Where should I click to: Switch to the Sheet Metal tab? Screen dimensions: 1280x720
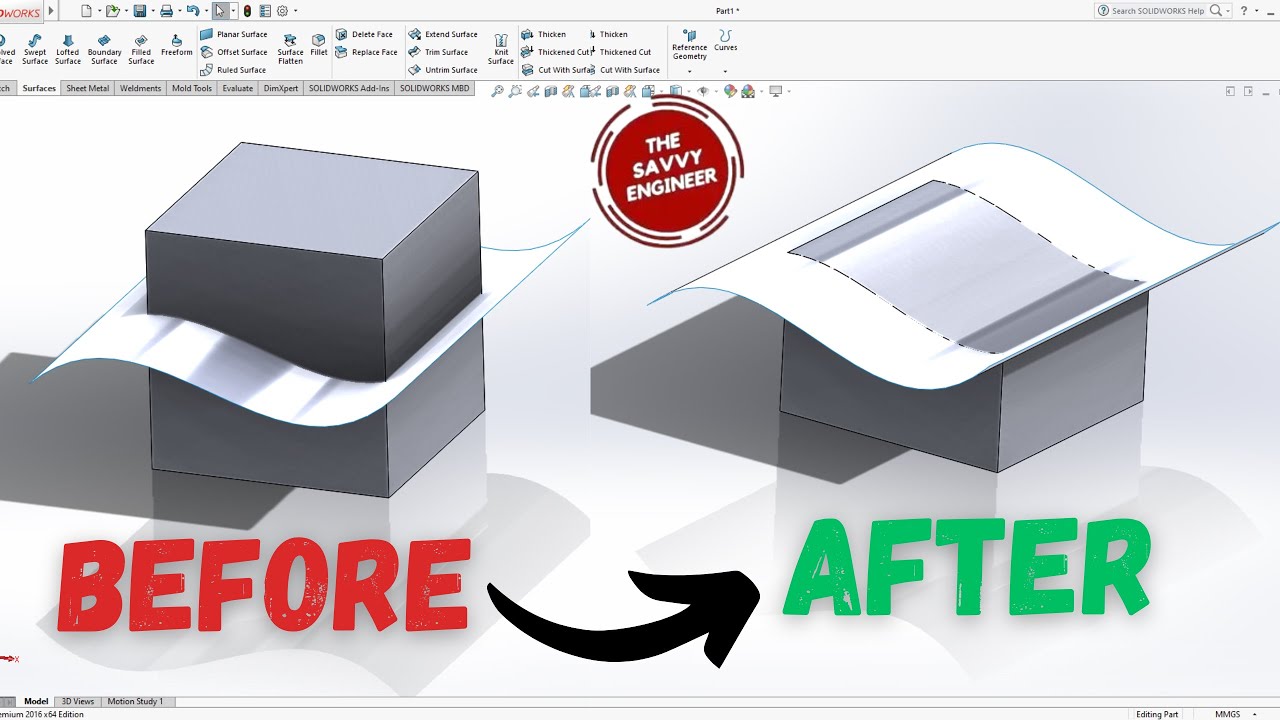click(87, 88)
